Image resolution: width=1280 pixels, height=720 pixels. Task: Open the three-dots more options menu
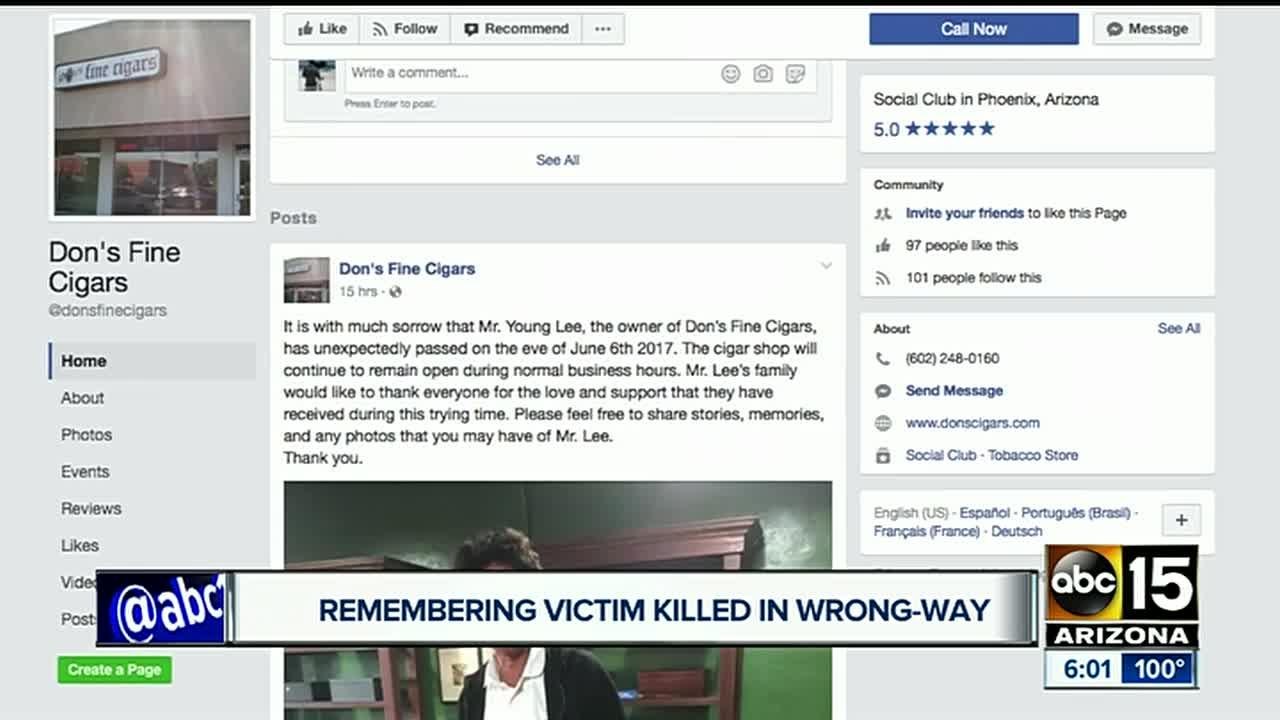tap(603, 29)
